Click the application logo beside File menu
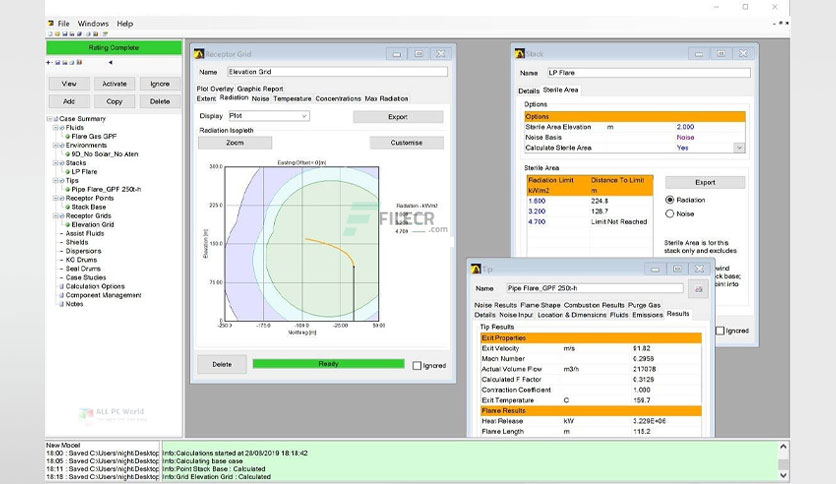Image resolution: width=836 pixels, height=484 pixels. [x=51, y=23]
